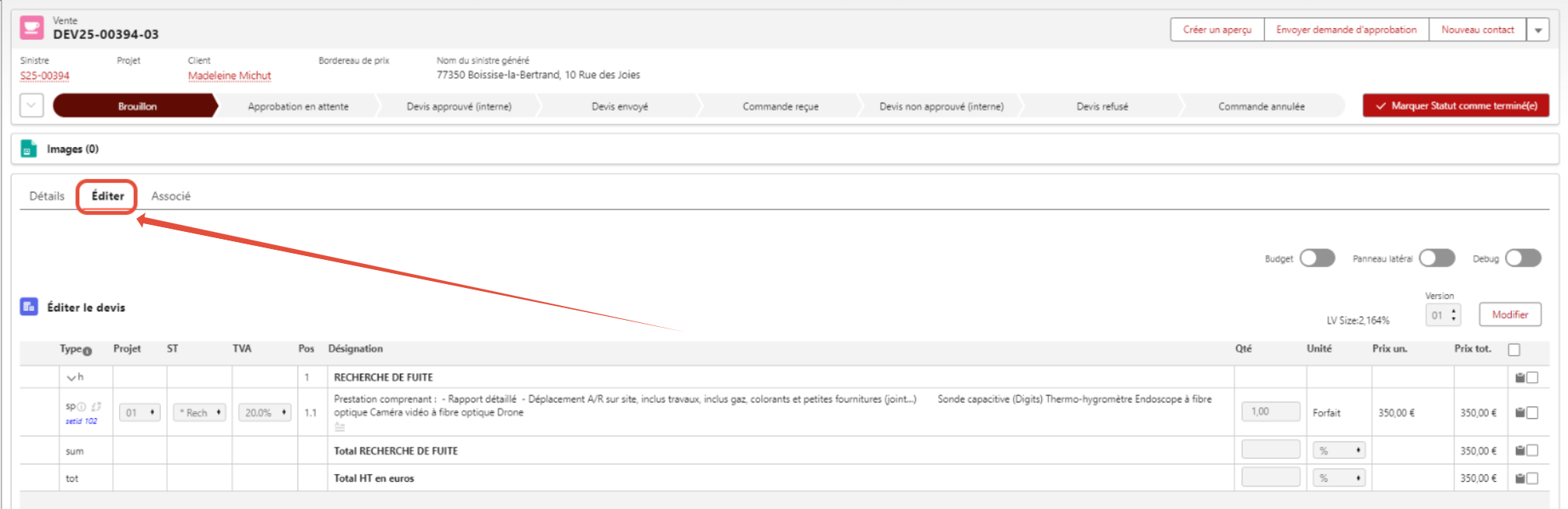Click the Désignation column header
1568x509 pixels.
point(356,349)
